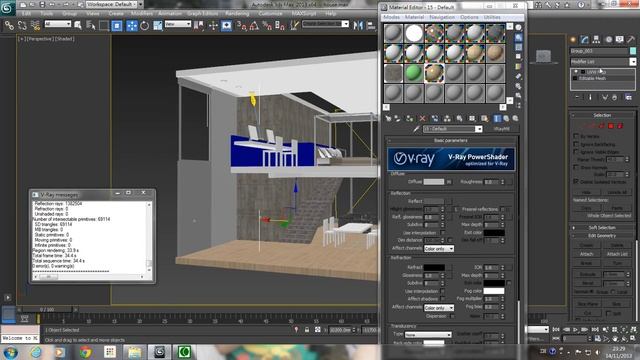The image size is (640, 360).
Task: Open the Hierarchy panel tab icon
Action: 596,40
